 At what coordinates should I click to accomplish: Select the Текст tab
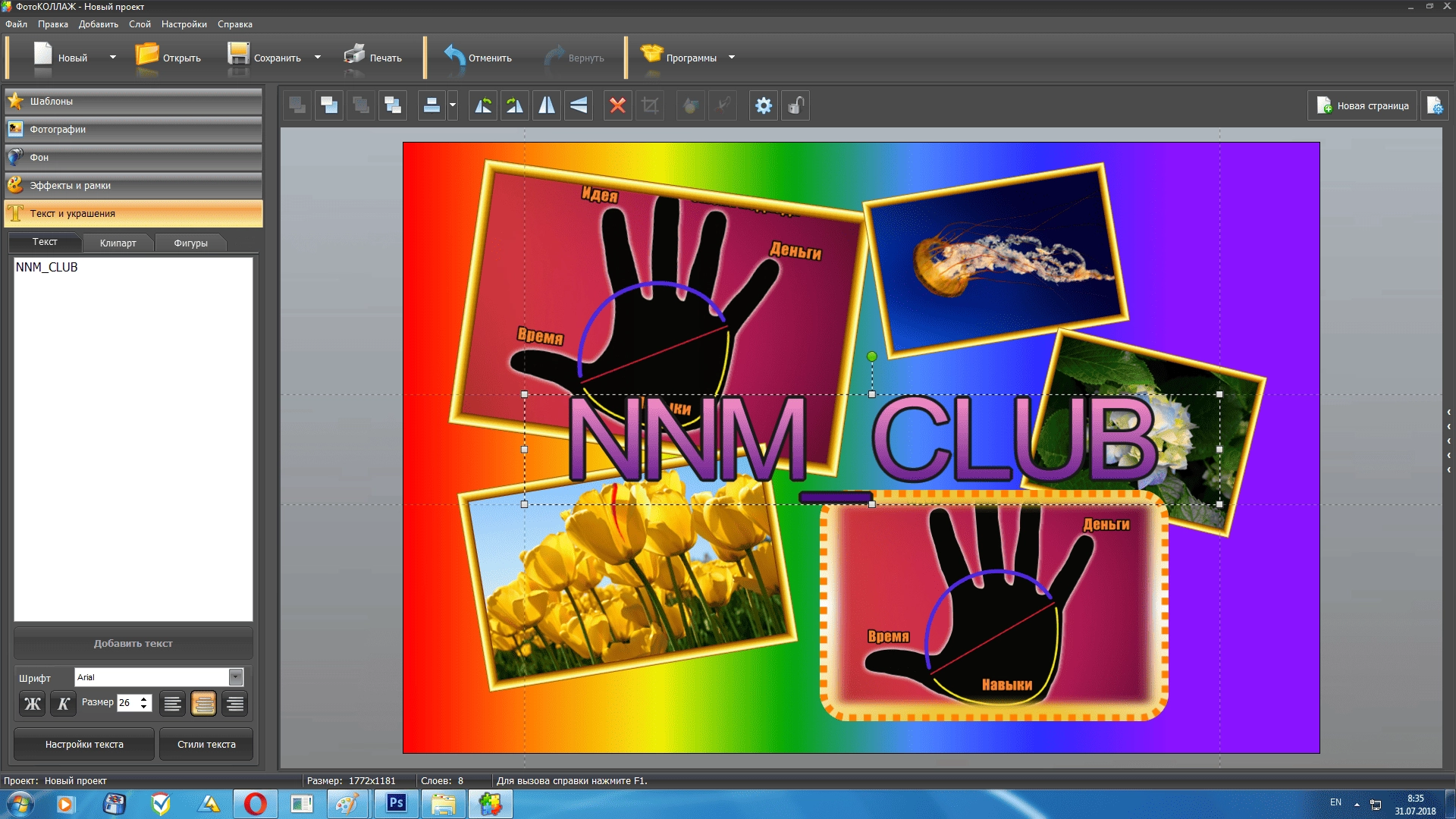45,242
